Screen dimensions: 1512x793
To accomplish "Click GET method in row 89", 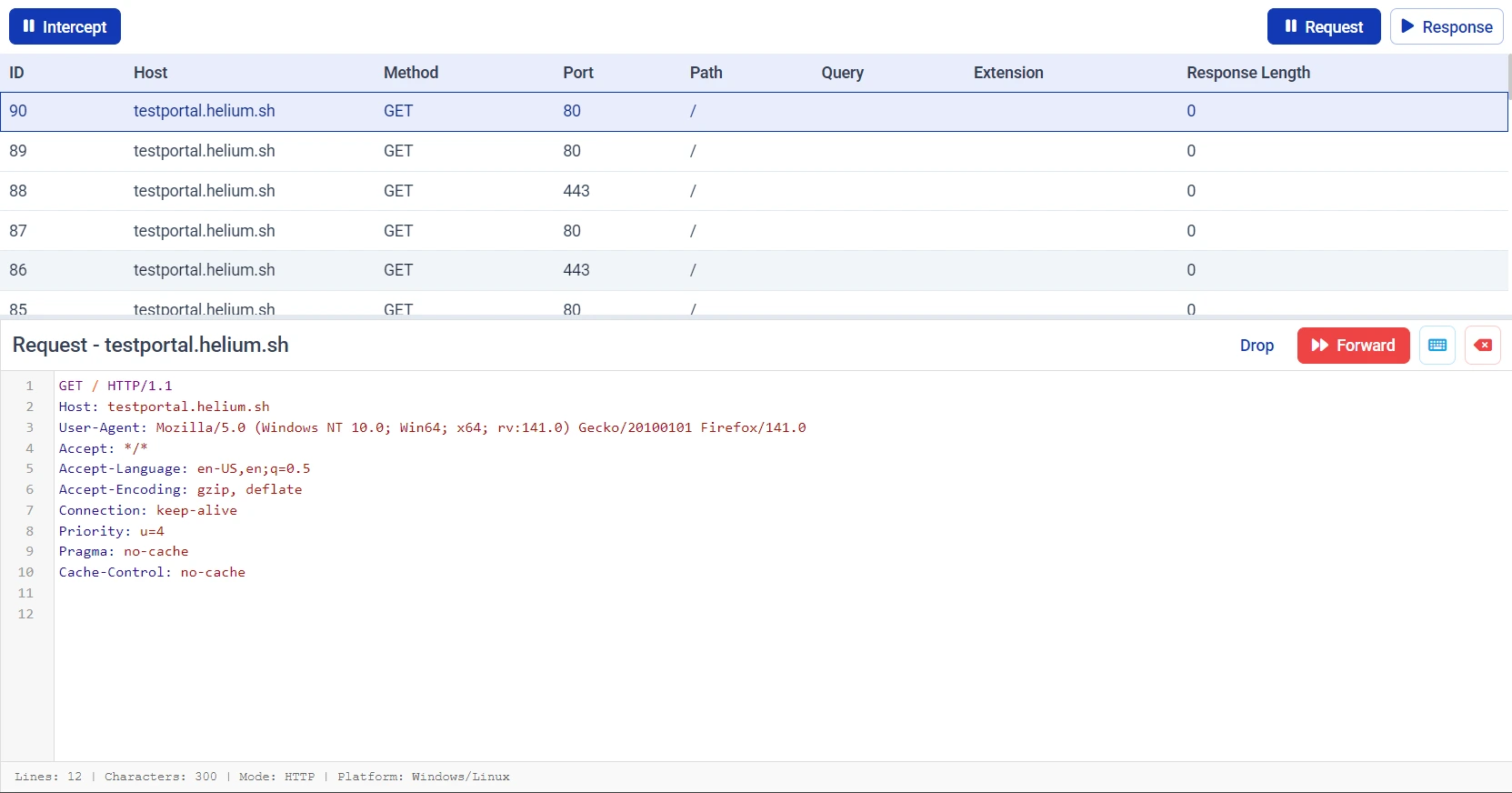I will [x=398, y=151].
